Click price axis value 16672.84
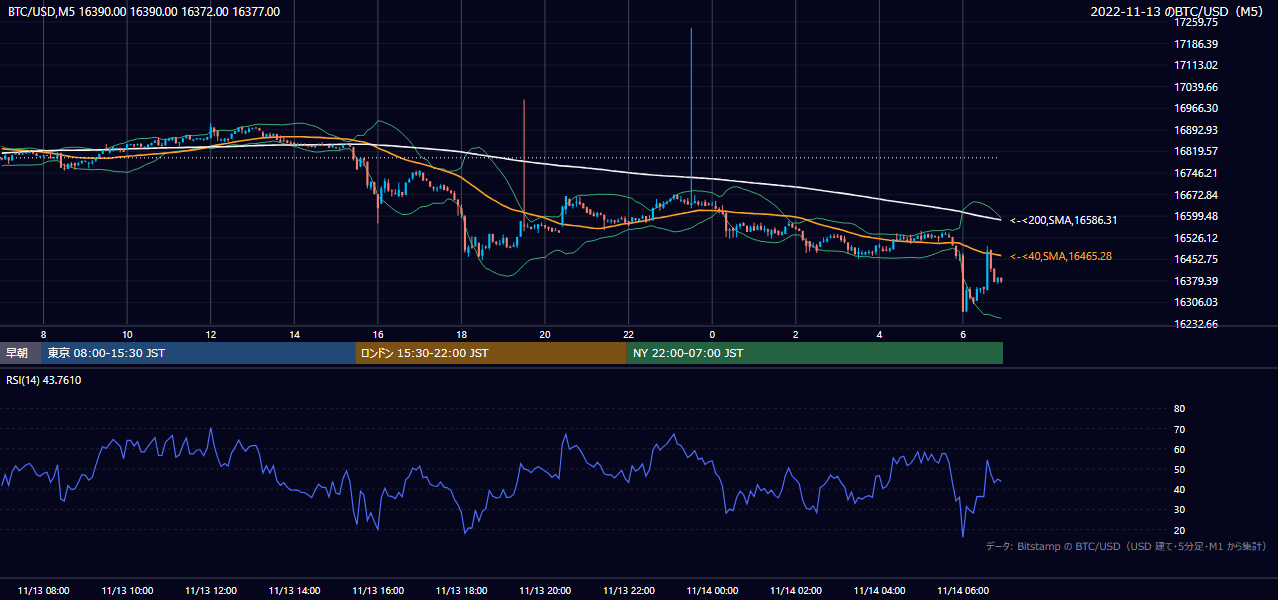 tap(1196, 195)
